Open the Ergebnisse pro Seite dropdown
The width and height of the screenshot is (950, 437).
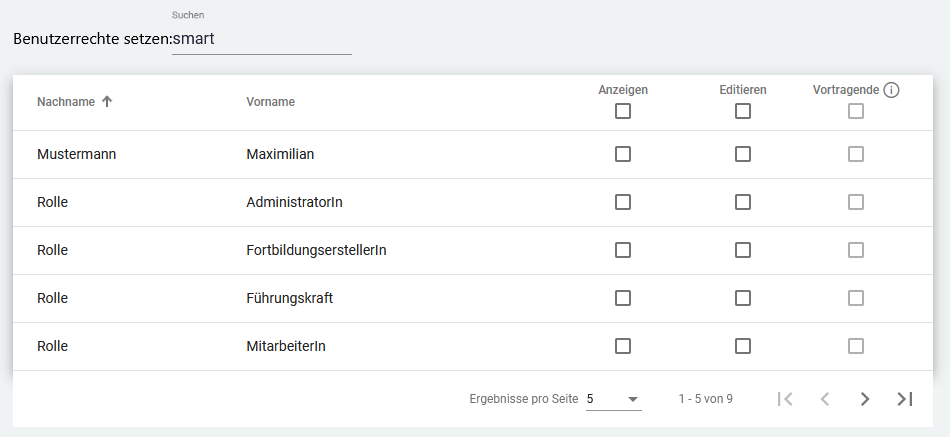point(613,399)
